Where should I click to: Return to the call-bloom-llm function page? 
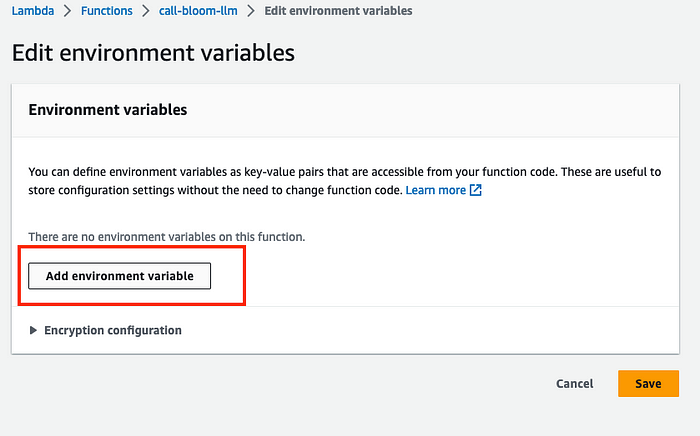(198, 11)
